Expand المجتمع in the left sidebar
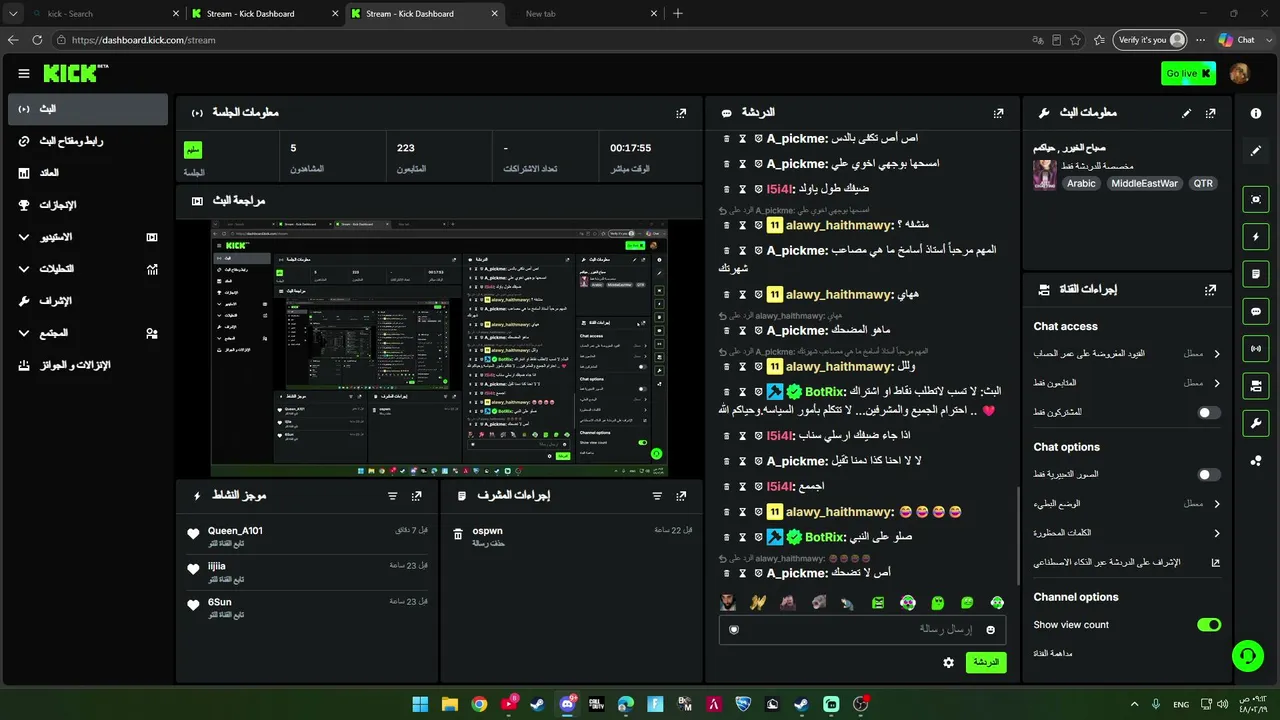 click(88, 333)
